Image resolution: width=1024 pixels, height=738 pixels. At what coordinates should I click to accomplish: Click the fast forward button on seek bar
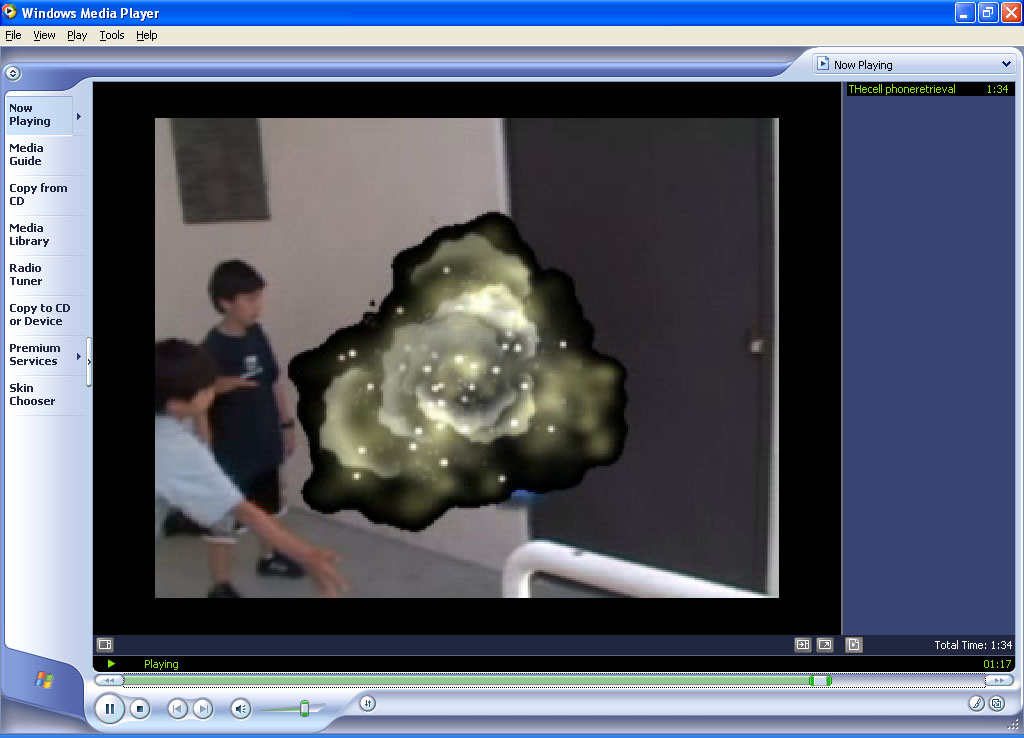(998, 681)
